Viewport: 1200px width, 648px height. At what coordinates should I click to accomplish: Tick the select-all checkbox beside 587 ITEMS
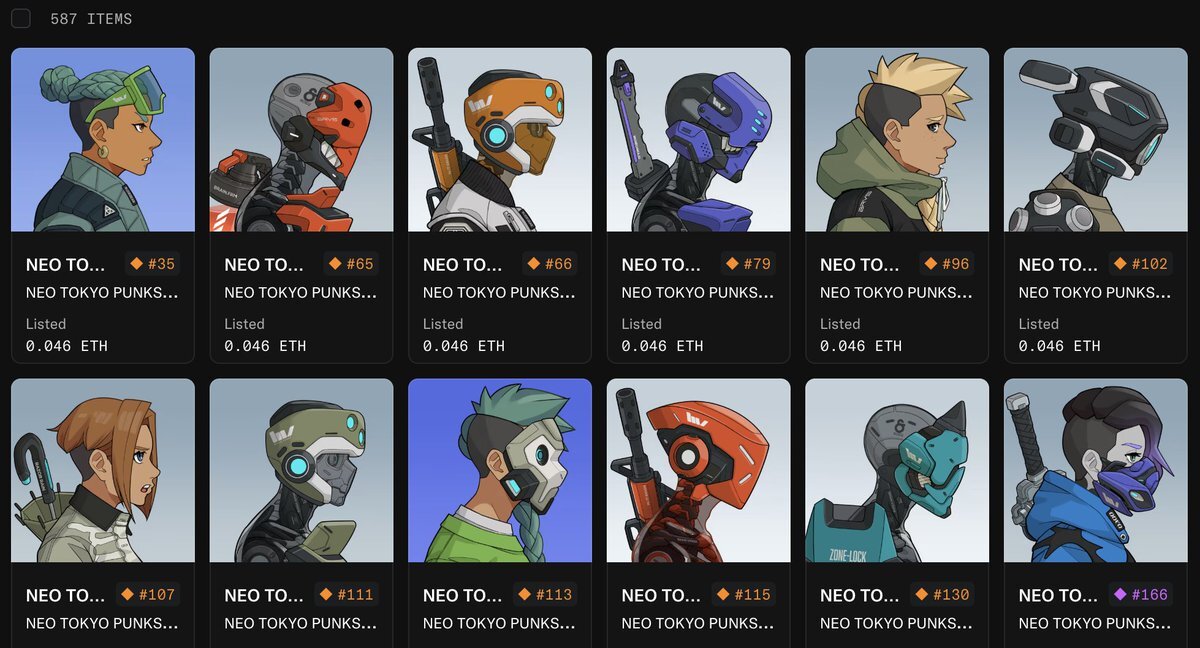[20, 19]
